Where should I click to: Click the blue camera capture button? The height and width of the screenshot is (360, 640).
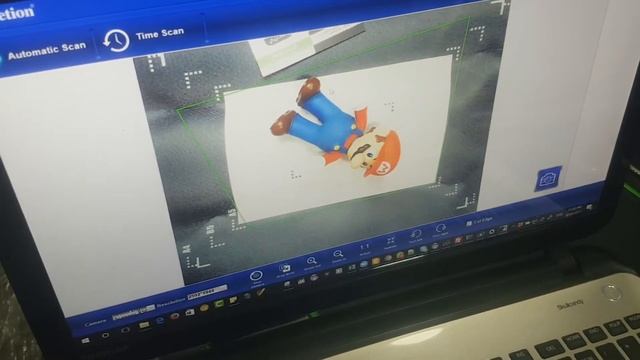[548, 178]
